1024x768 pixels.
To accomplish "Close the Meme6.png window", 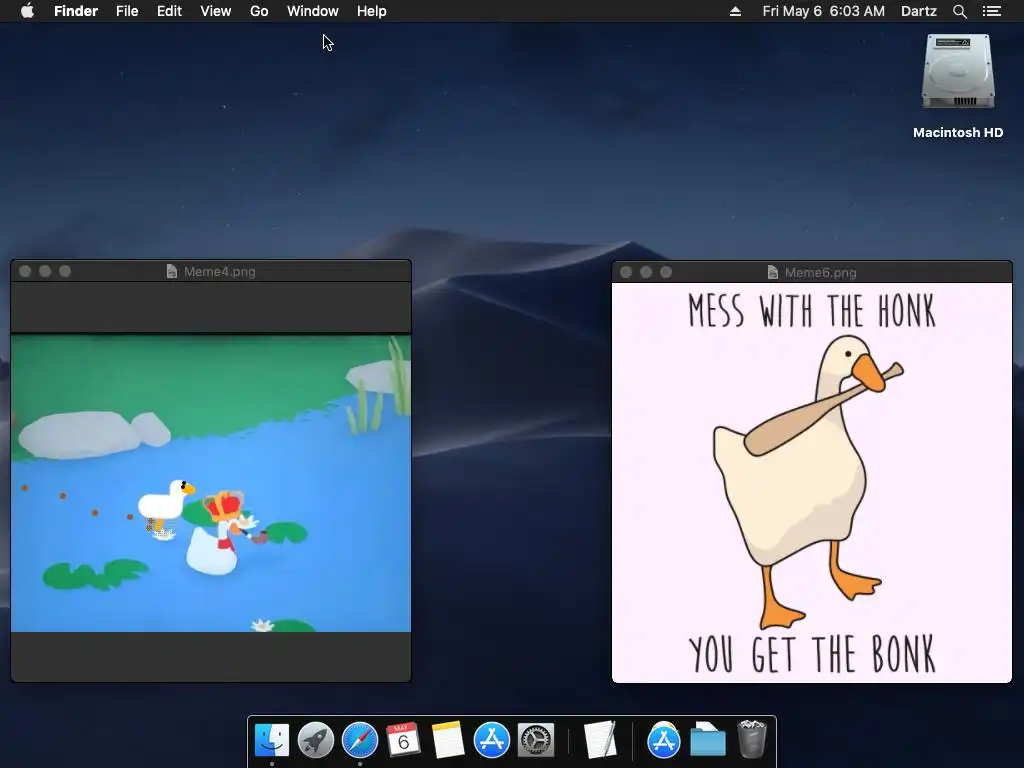I will point(626,272).
